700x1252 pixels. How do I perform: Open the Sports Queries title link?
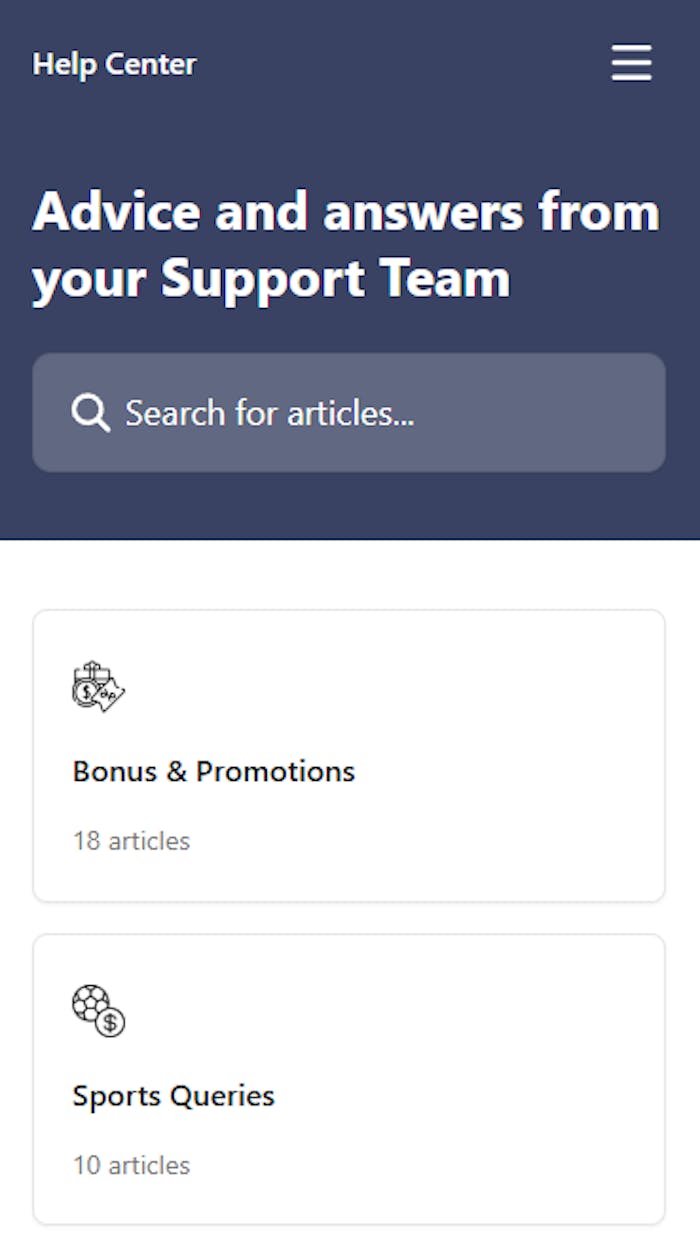click(173, 1095)
